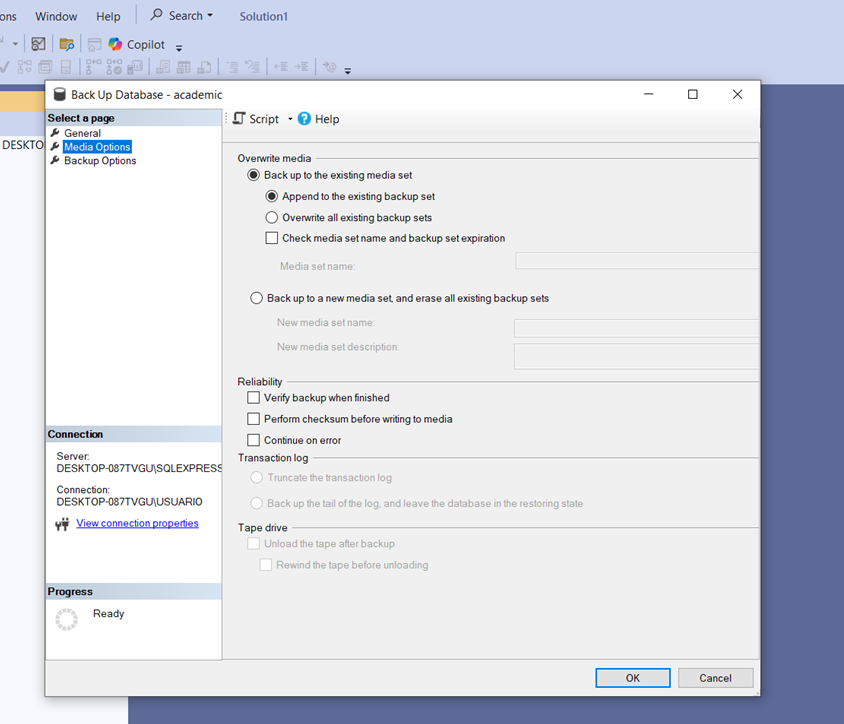This screenshot has height=724, width=844.
Task: Click Include Client Statistics icon
Action: point(135,67)
